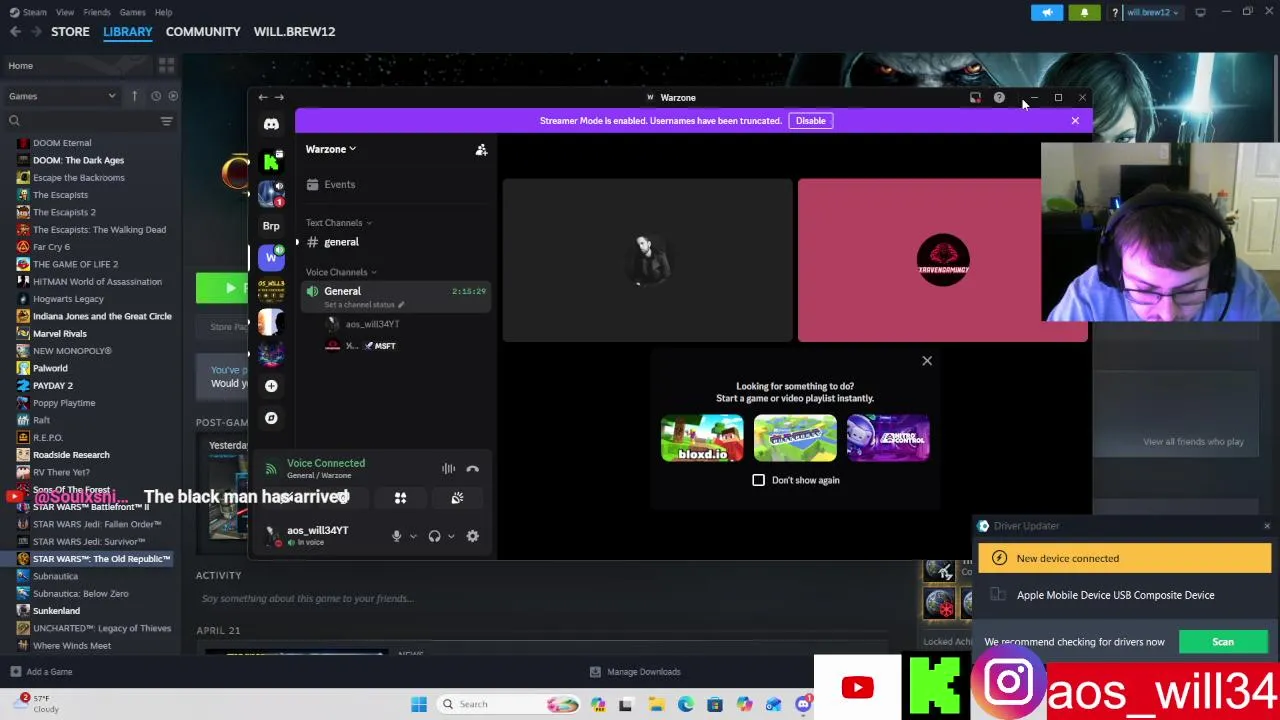Open Games menu in Steam menu bar

(x=132, y=12)
